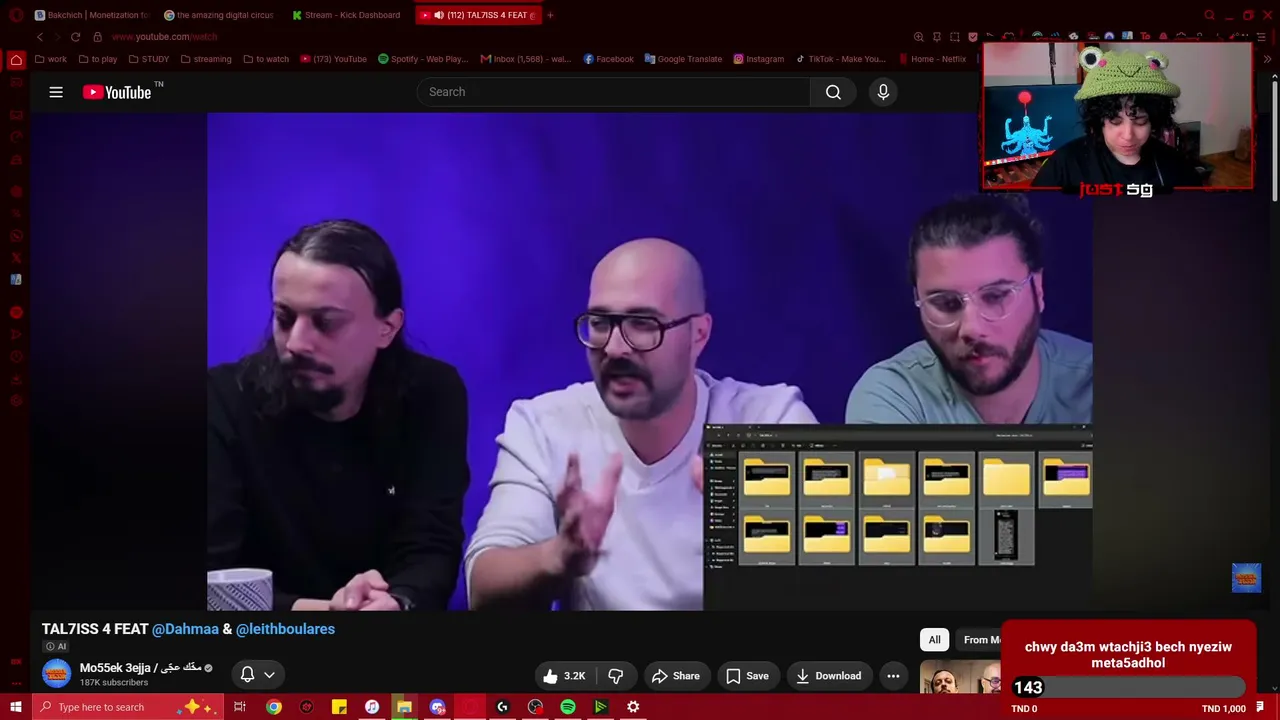This screenshot has width=1280, height=720.
Task: Open the Spotify Web Player bookmark
Action: (x=423, y=59)
